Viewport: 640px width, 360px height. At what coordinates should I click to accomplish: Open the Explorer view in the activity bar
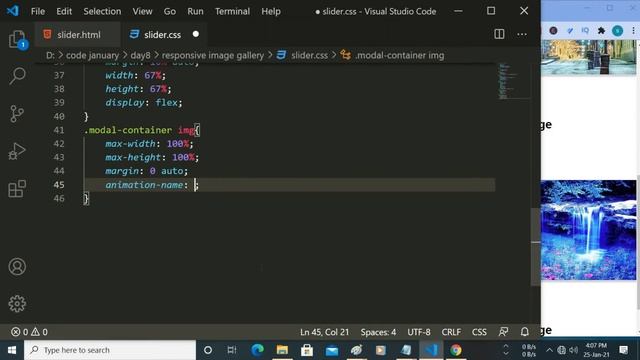(17, 40)
